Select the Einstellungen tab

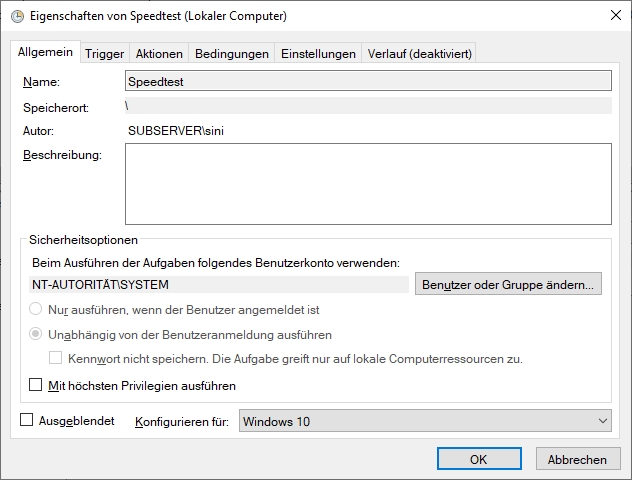point(318,54)
